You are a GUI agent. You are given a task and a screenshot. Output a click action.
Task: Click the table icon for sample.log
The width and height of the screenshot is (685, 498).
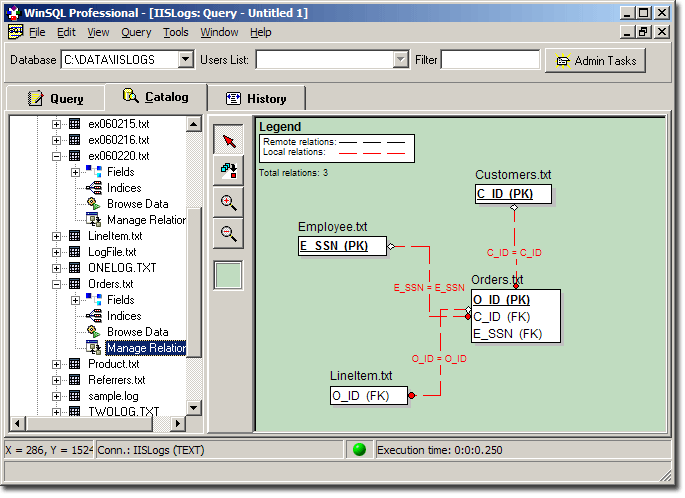[x=75, y=396]
